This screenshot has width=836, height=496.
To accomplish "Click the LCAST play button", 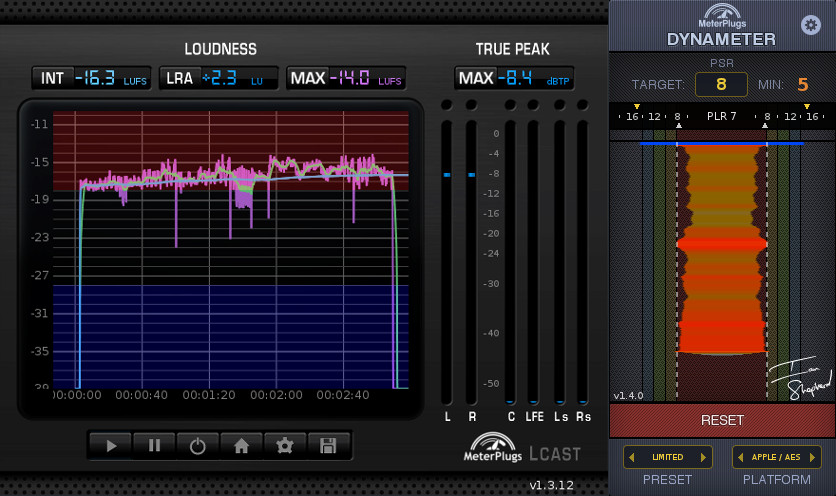I will (110, 445).
